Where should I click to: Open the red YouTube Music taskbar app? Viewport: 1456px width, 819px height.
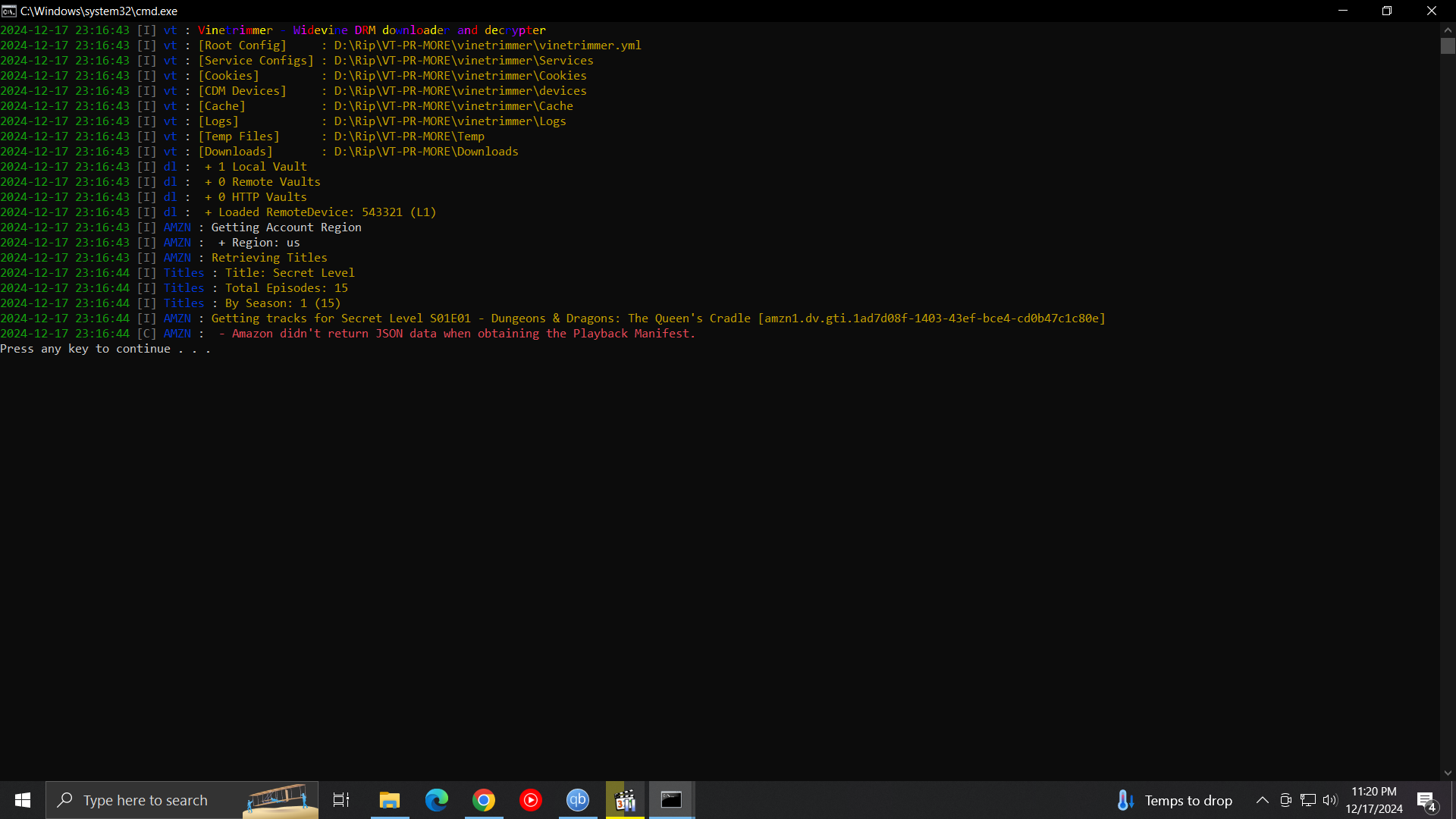pos(531,800)
